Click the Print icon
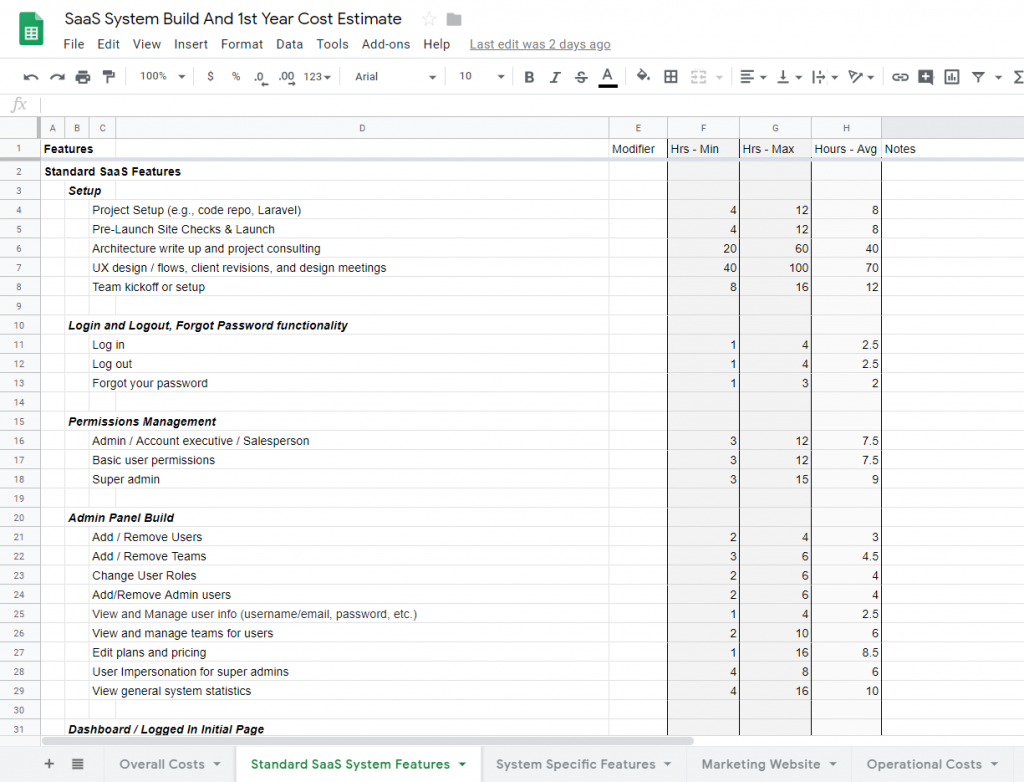Viewport: 1024px width, 782px height. click(83, 77)
